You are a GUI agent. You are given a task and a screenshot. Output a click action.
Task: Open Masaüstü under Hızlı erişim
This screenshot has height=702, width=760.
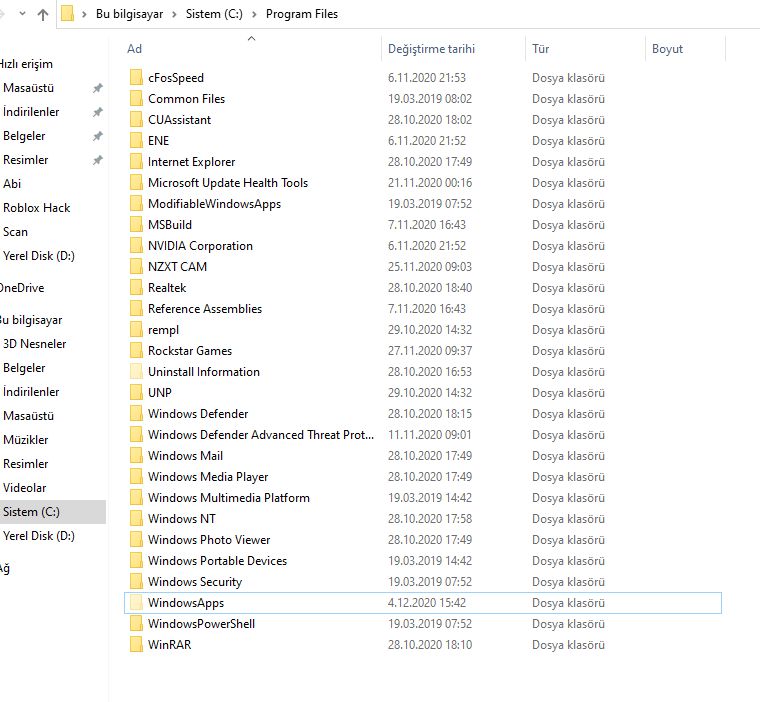(28, 88)
